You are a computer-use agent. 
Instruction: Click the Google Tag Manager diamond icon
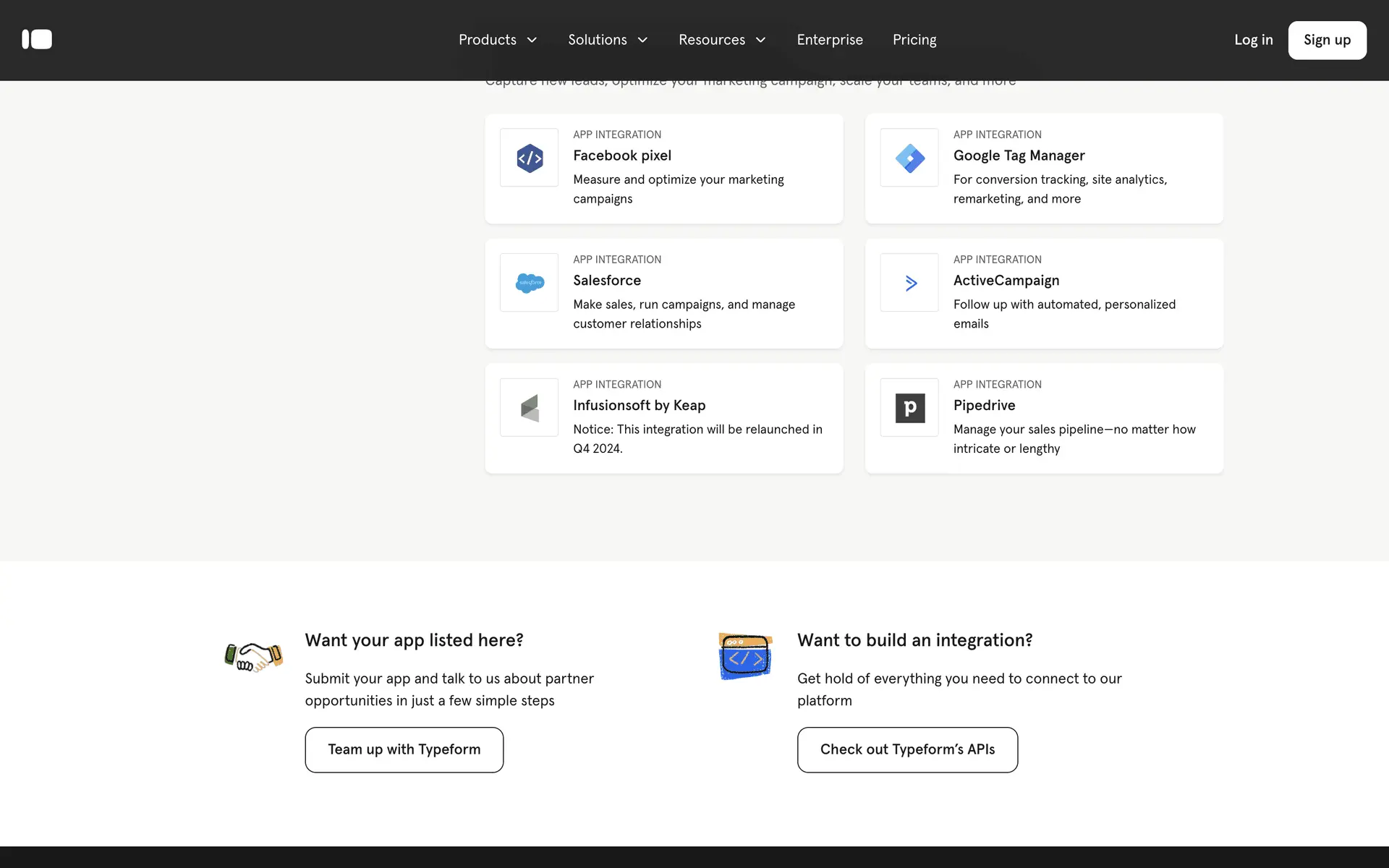tap(909, 158)
